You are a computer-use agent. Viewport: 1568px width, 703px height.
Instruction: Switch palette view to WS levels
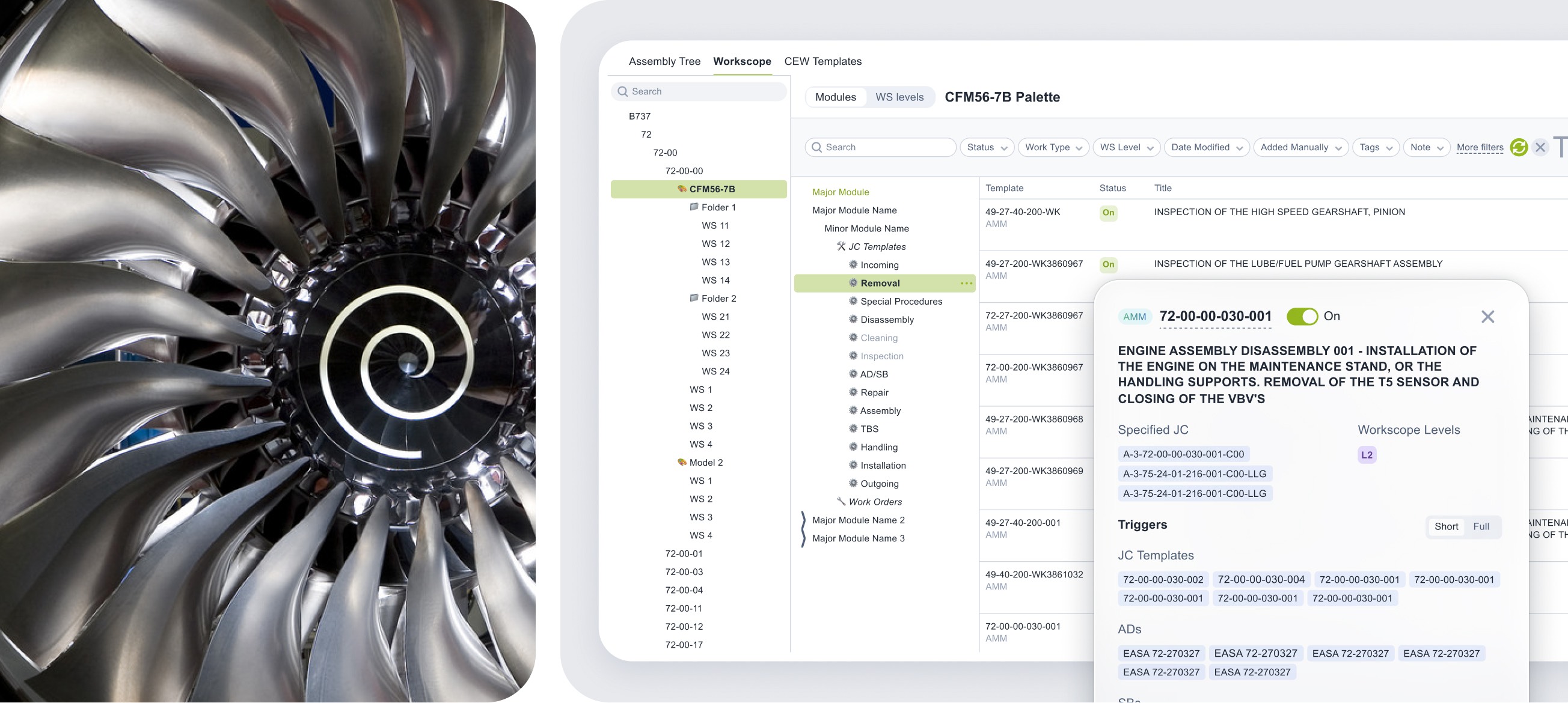(899, 97)
